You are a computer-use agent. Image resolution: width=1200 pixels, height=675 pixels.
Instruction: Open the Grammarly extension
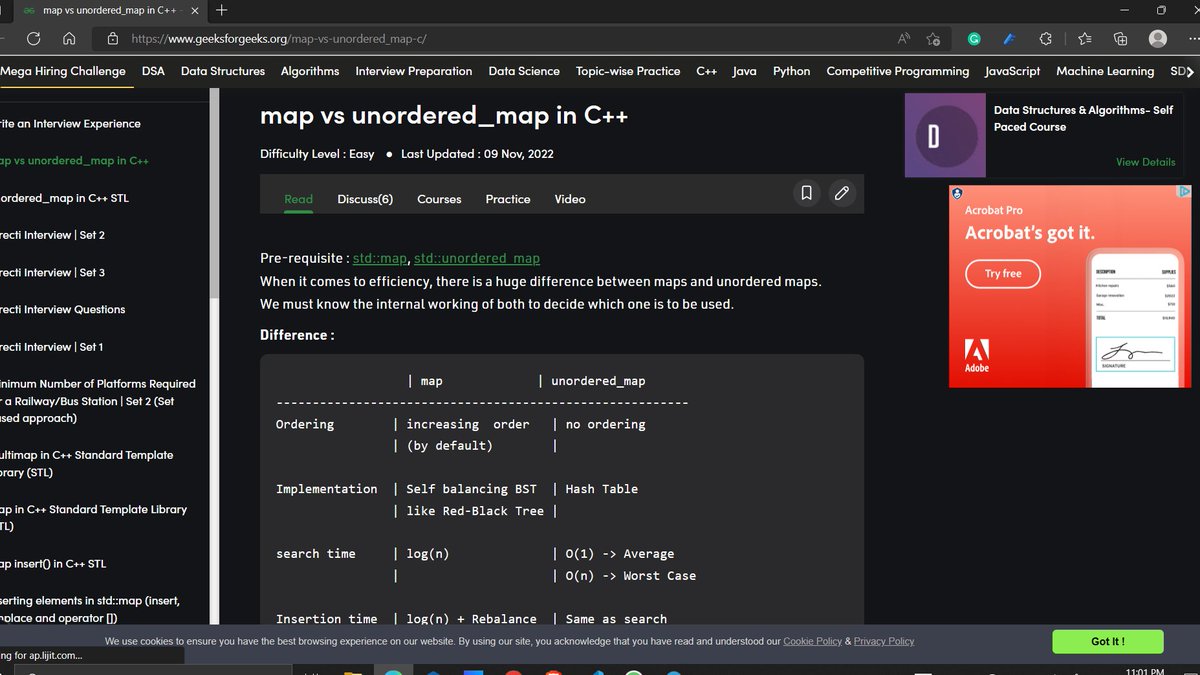[x=973, y=39]
